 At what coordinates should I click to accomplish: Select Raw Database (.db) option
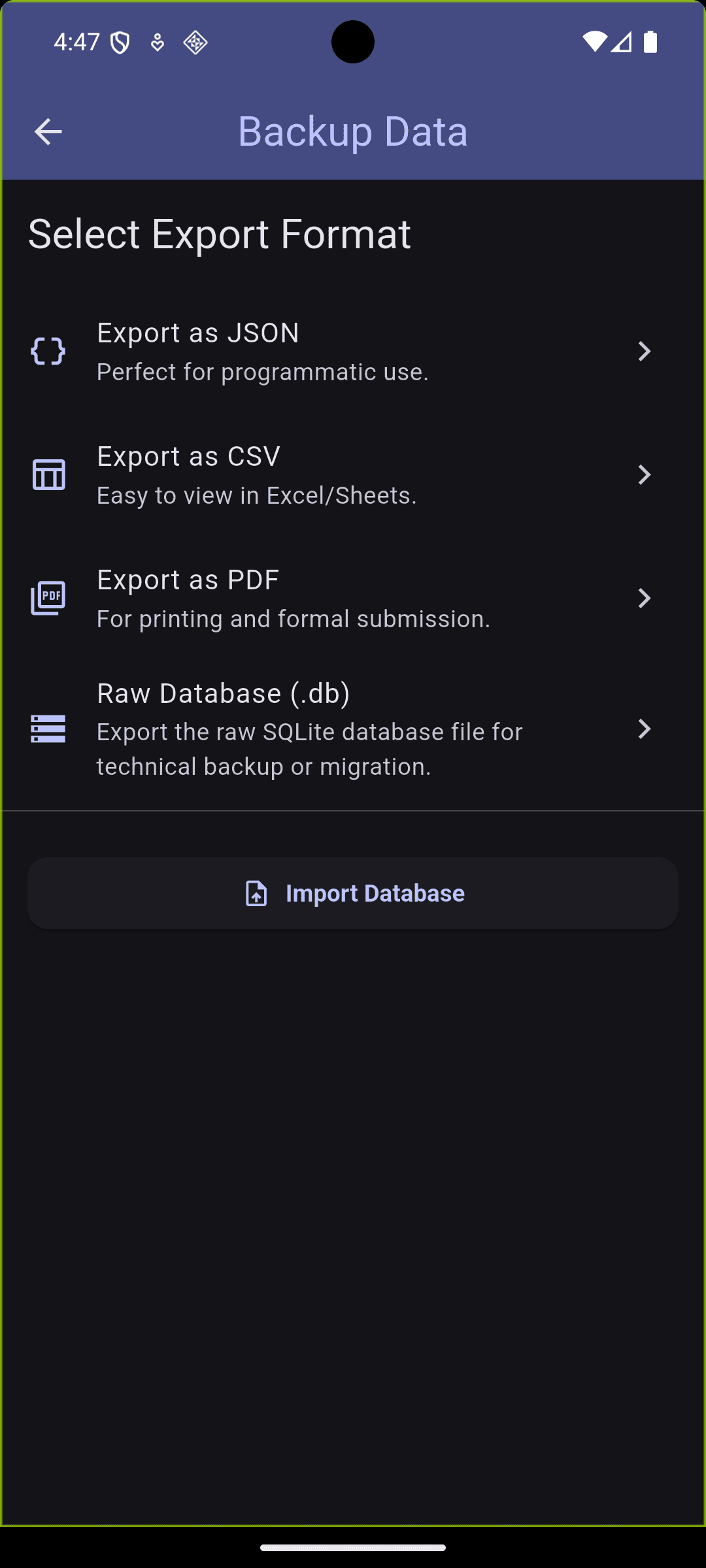(353, 729)
